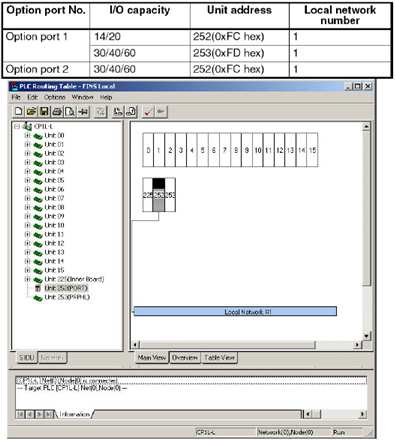Viewport: 396px width, 441px height.
Task: Click highlighted slot 252 in lower rack
Action: pyautogui.click(x=159, y=195)
